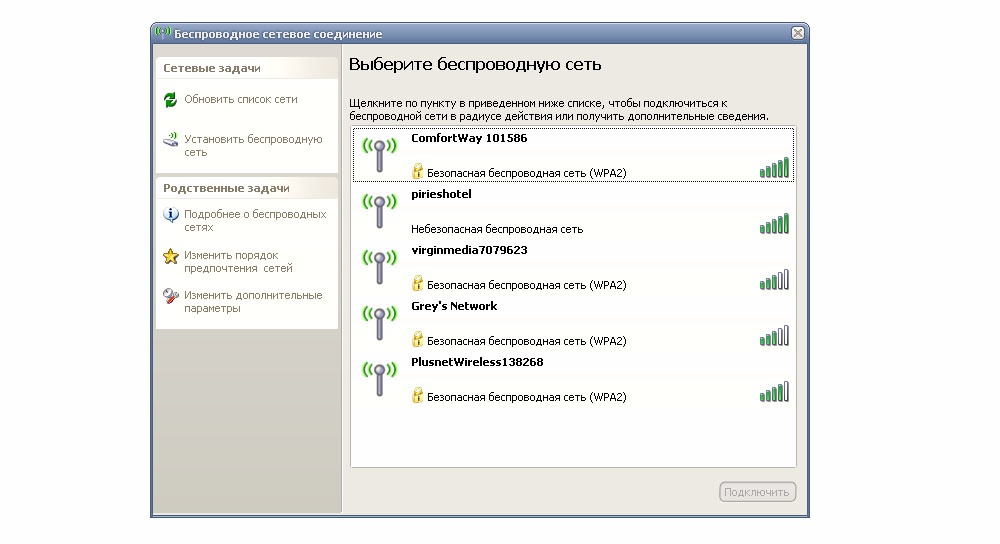
Task: Click the 'Родственные задачи' panel header
Action: click(x=247, y=188)
